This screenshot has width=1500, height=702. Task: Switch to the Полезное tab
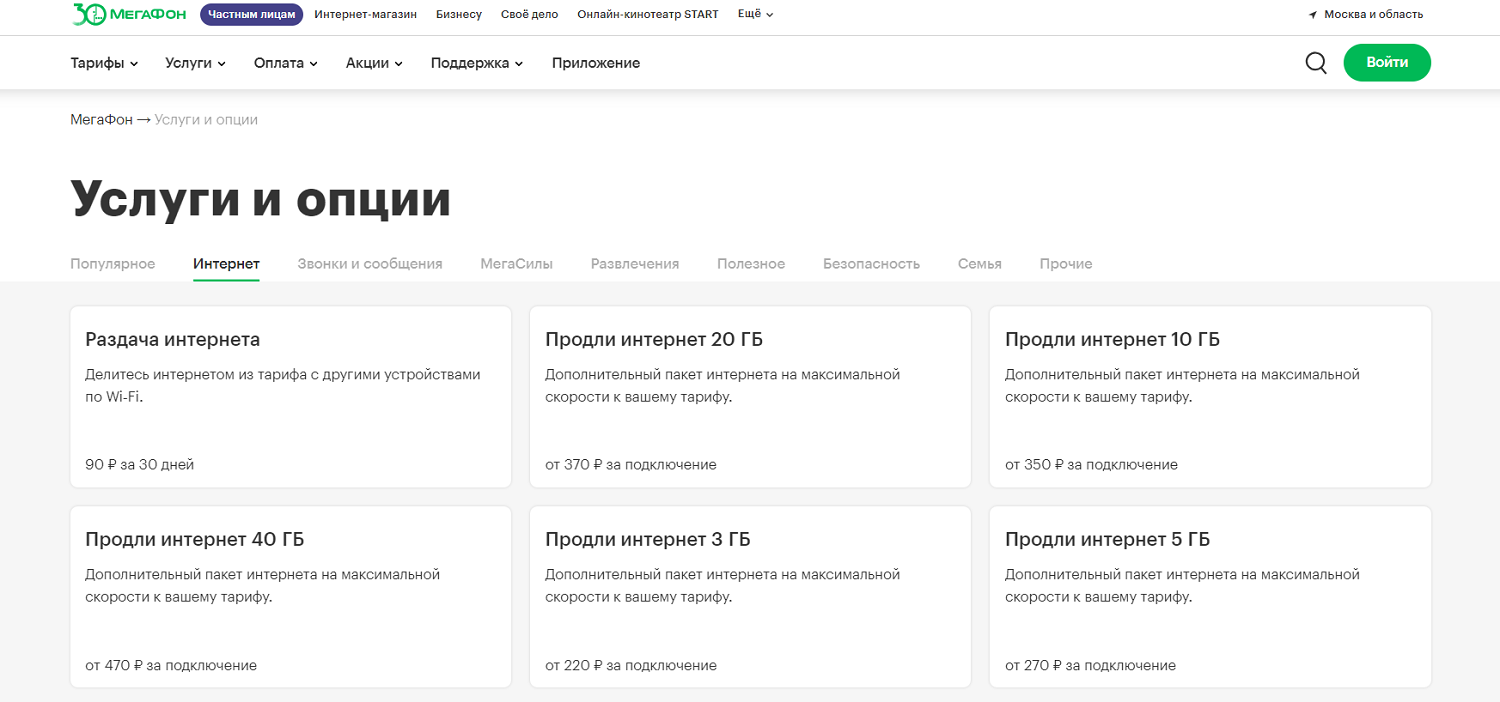coord(751,264)
